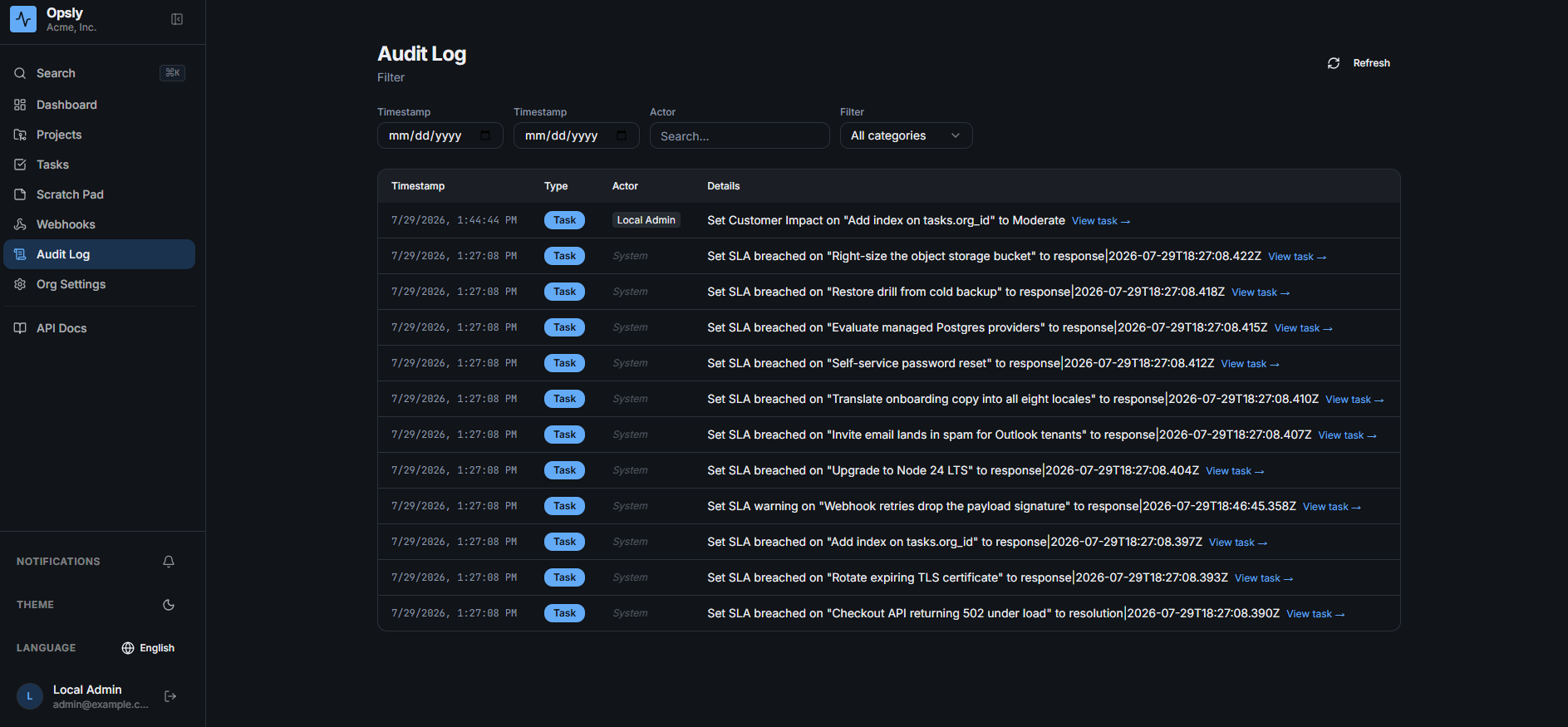1568x727 pixels.
Task: Click the Refresh button label
Action: 1371,63
